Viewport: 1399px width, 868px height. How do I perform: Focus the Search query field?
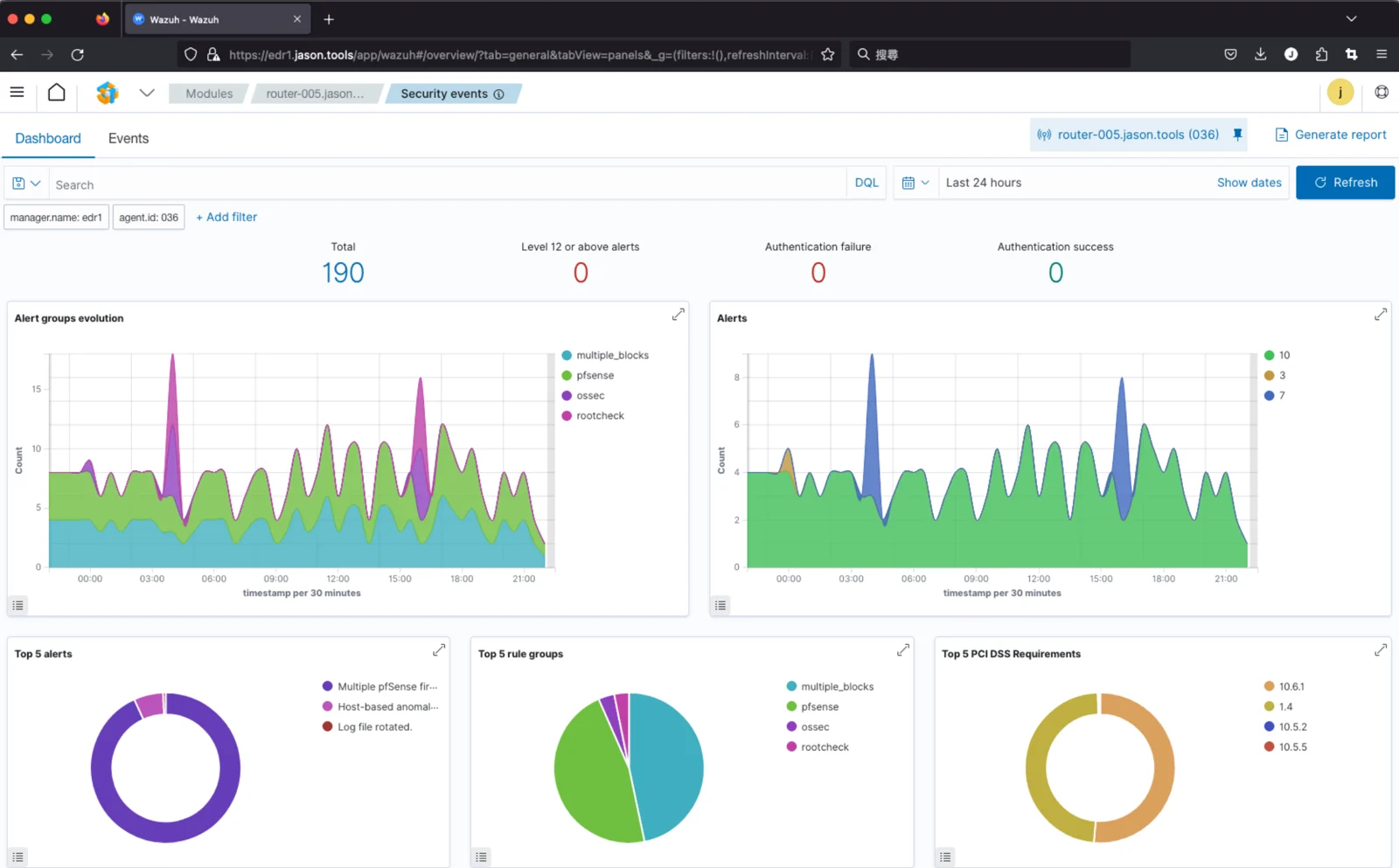point(448,184)
